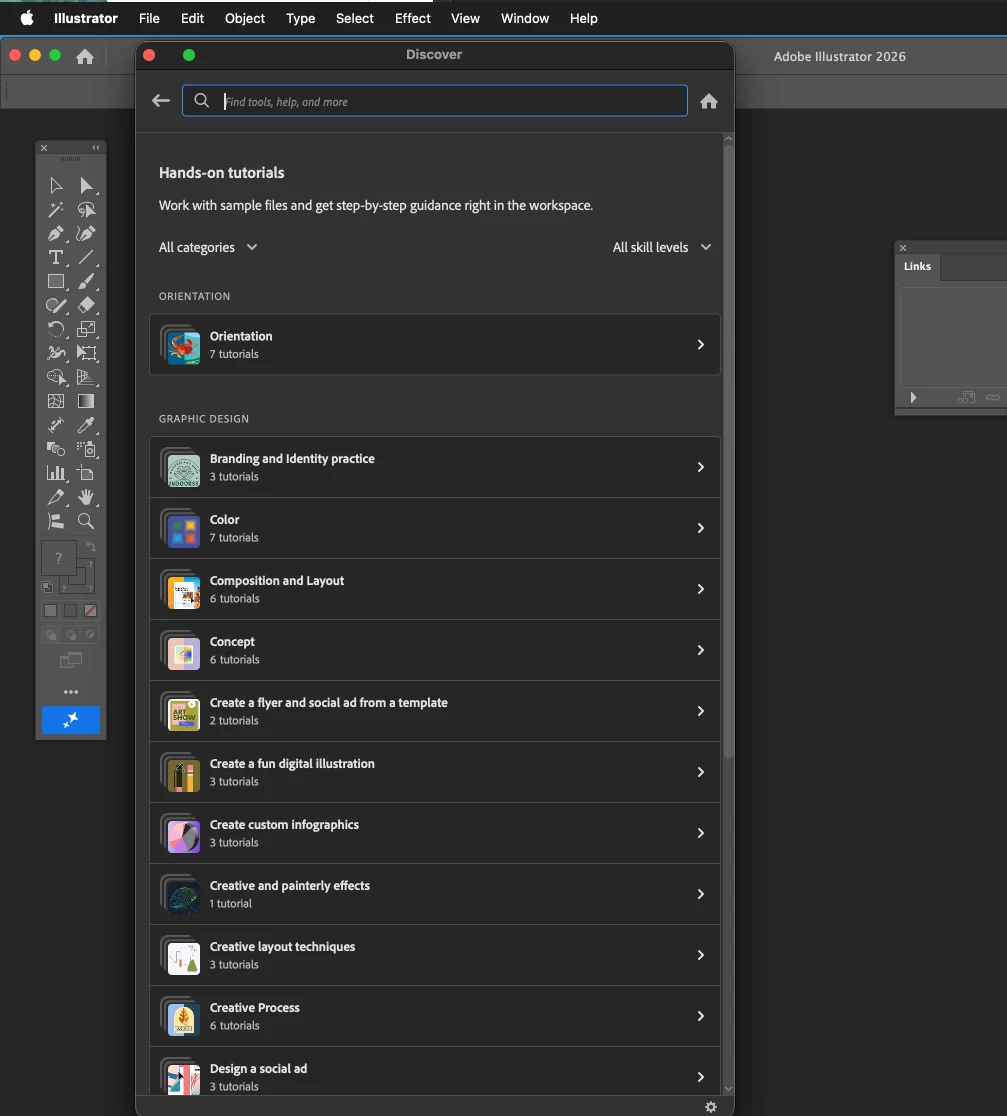Viewport: 1007px width, 1116px height.
Task: Select the Type tool
Action: tap(56, 258)
